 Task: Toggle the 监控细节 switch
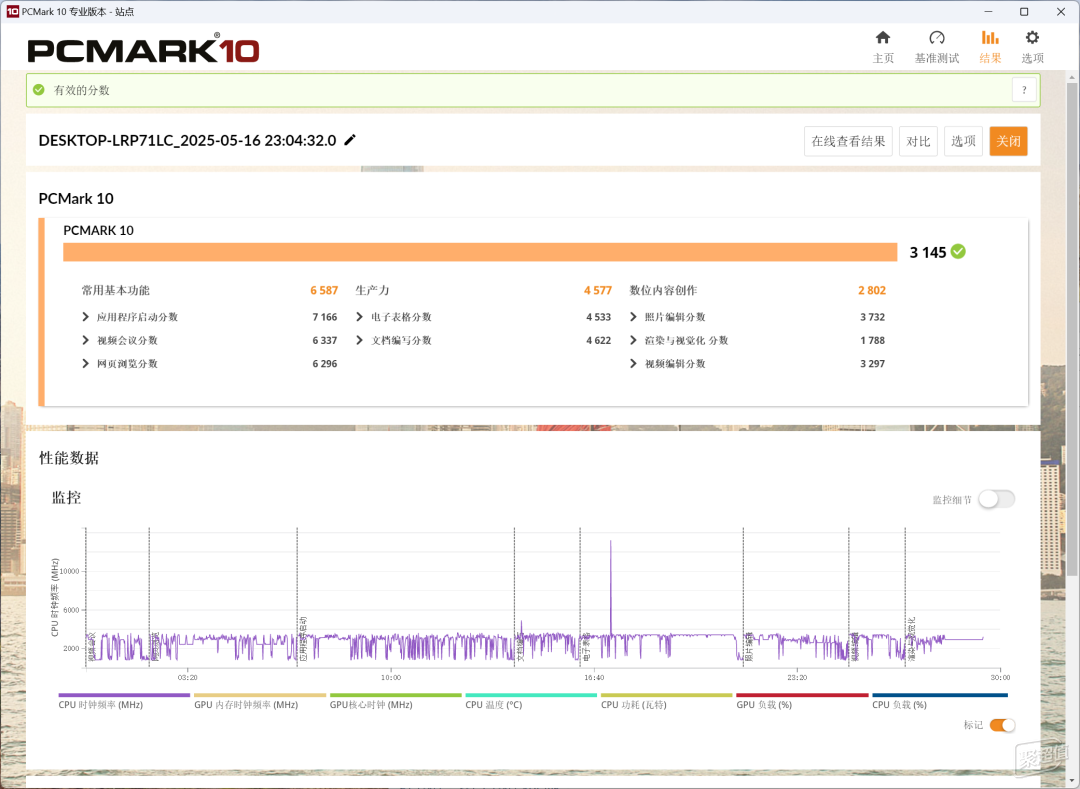pos(997,499)
